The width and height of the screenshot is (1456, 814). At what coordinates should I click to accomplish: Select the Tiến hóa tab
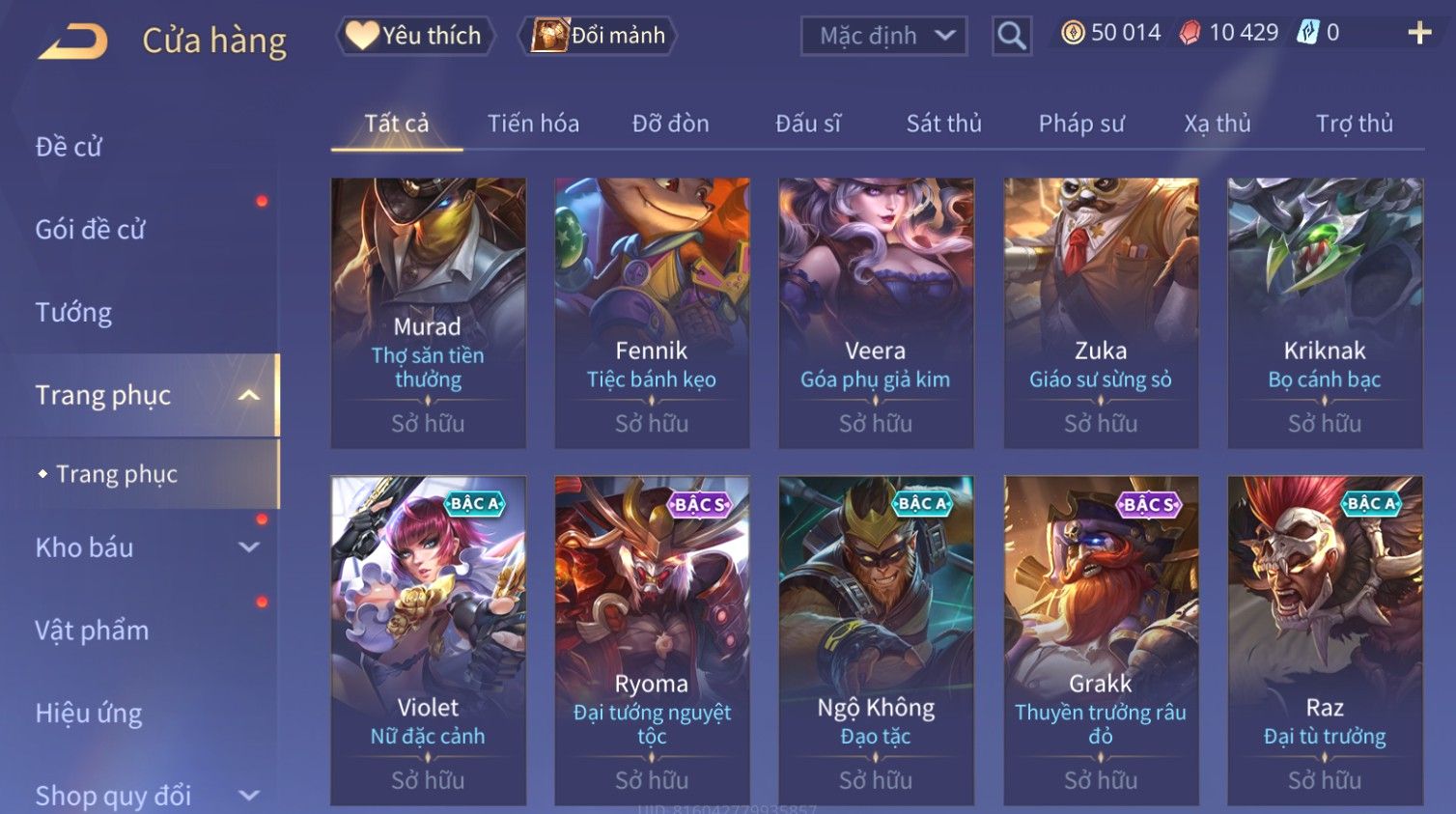tap(533, 124)
